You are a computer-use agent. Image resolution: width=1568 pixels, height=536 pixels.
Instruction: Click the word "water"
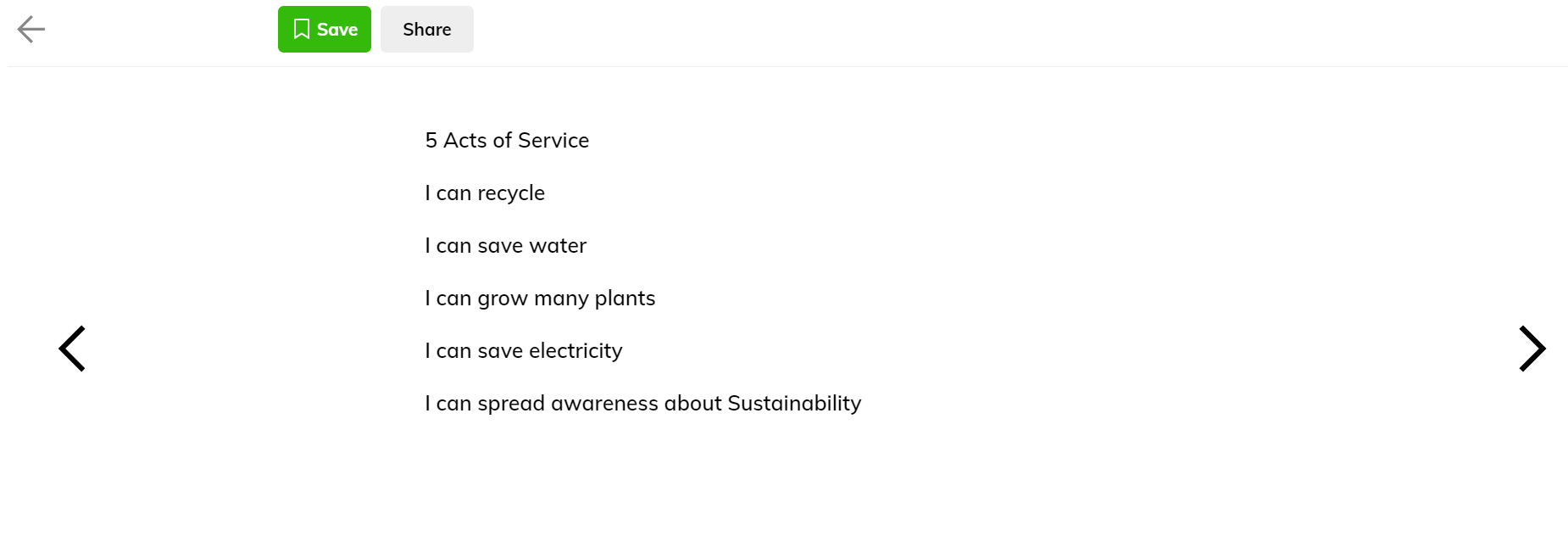[558, 246]
